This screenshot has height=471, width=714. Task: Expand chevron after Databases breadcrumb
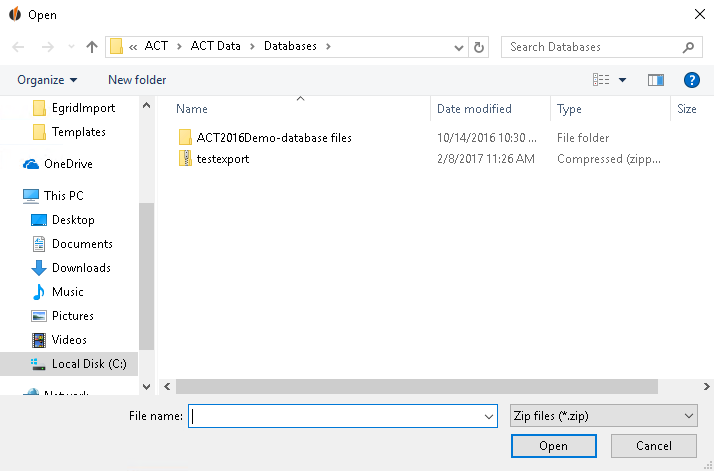tap(328, 46)
